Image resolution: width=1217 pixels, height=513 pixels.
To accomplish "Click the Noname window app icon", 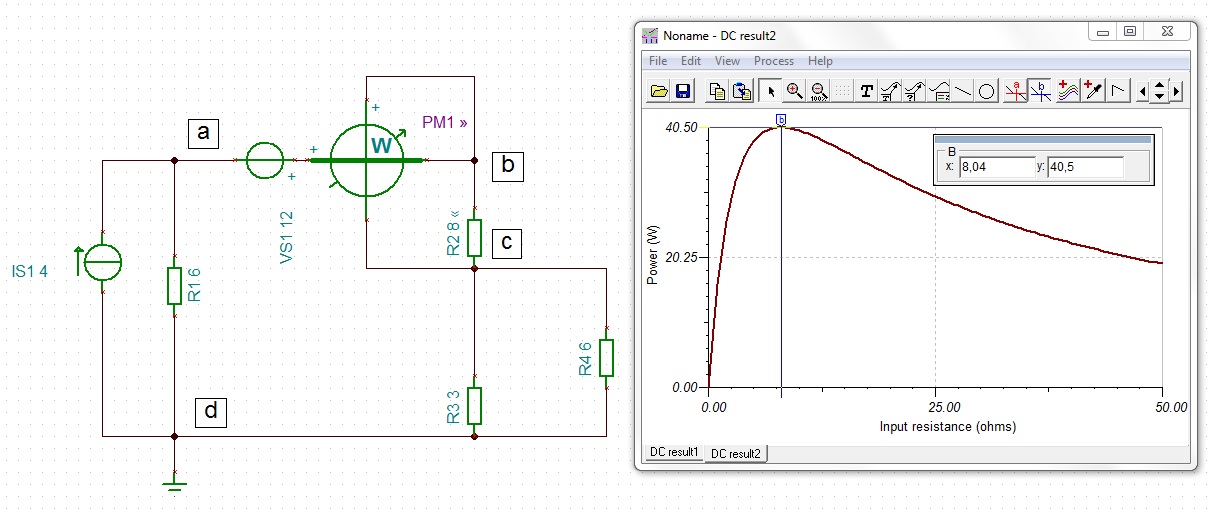I will [649, 34].
